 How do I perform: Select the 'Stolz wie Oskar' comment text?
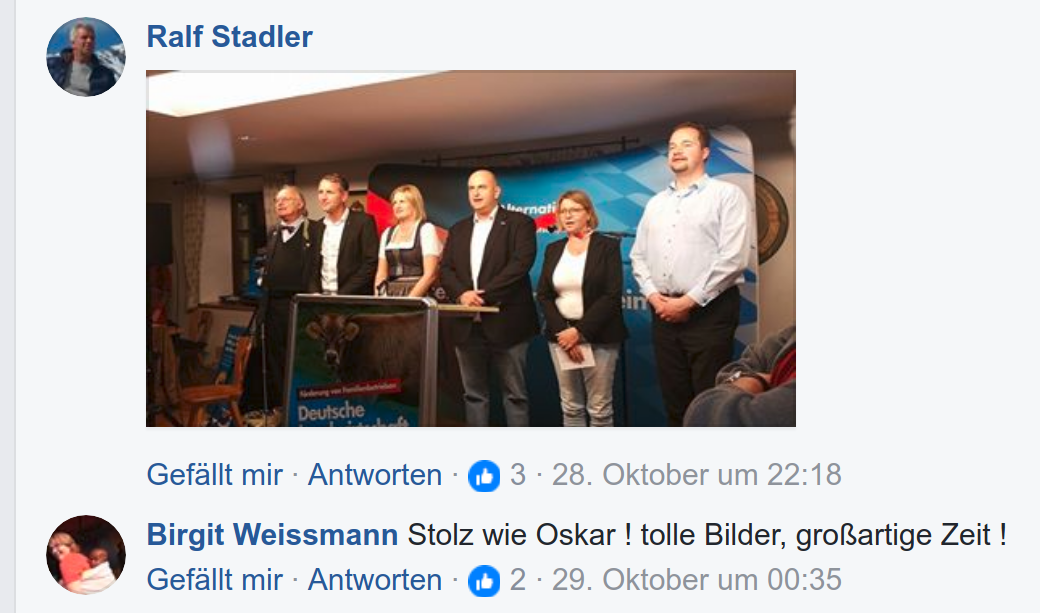[707, 535]
